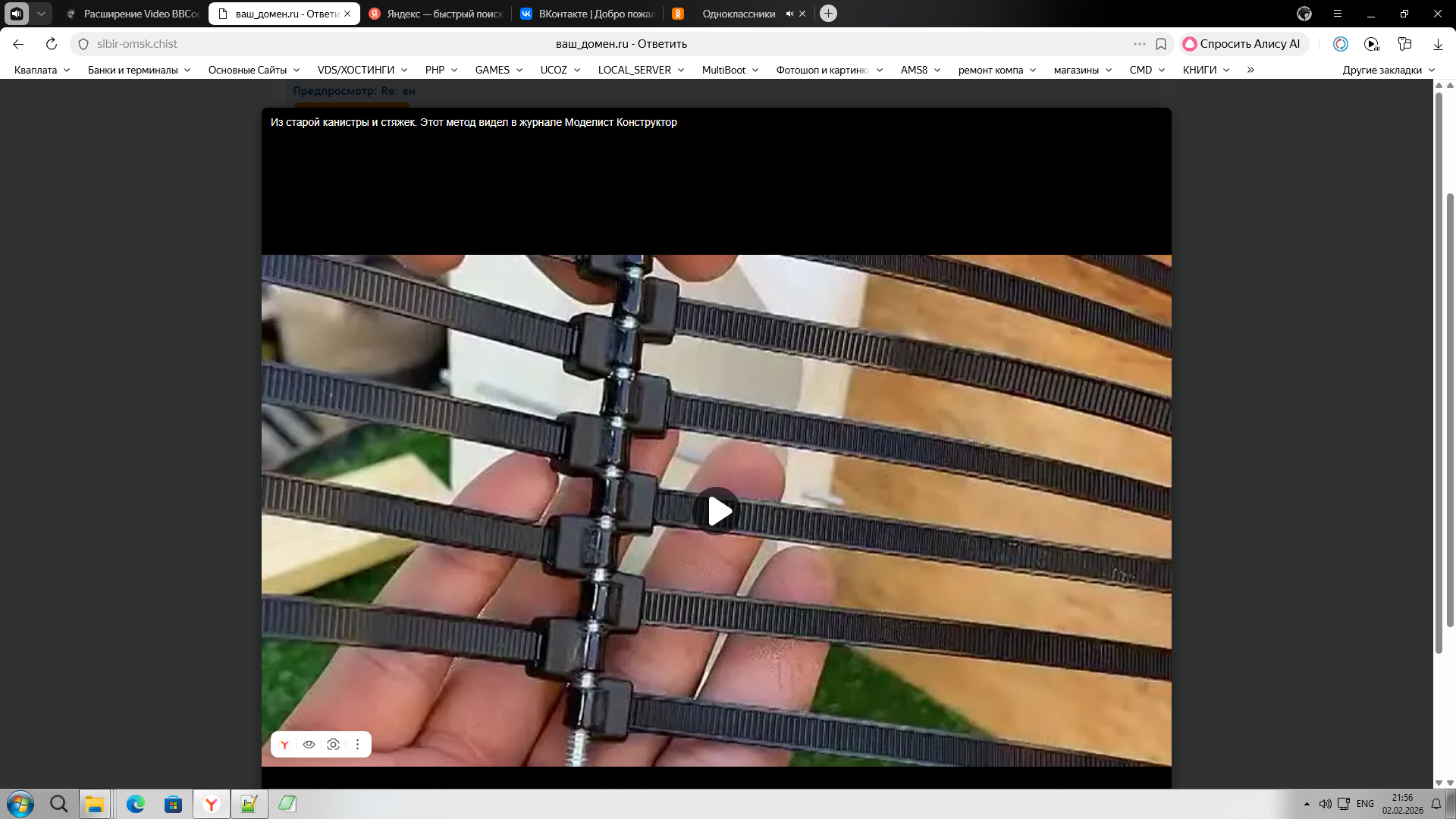The height and width of the screenshot is (819, 1456).
Task: Show more bookmarks with double chevron
Action: tap(1250, 70)
